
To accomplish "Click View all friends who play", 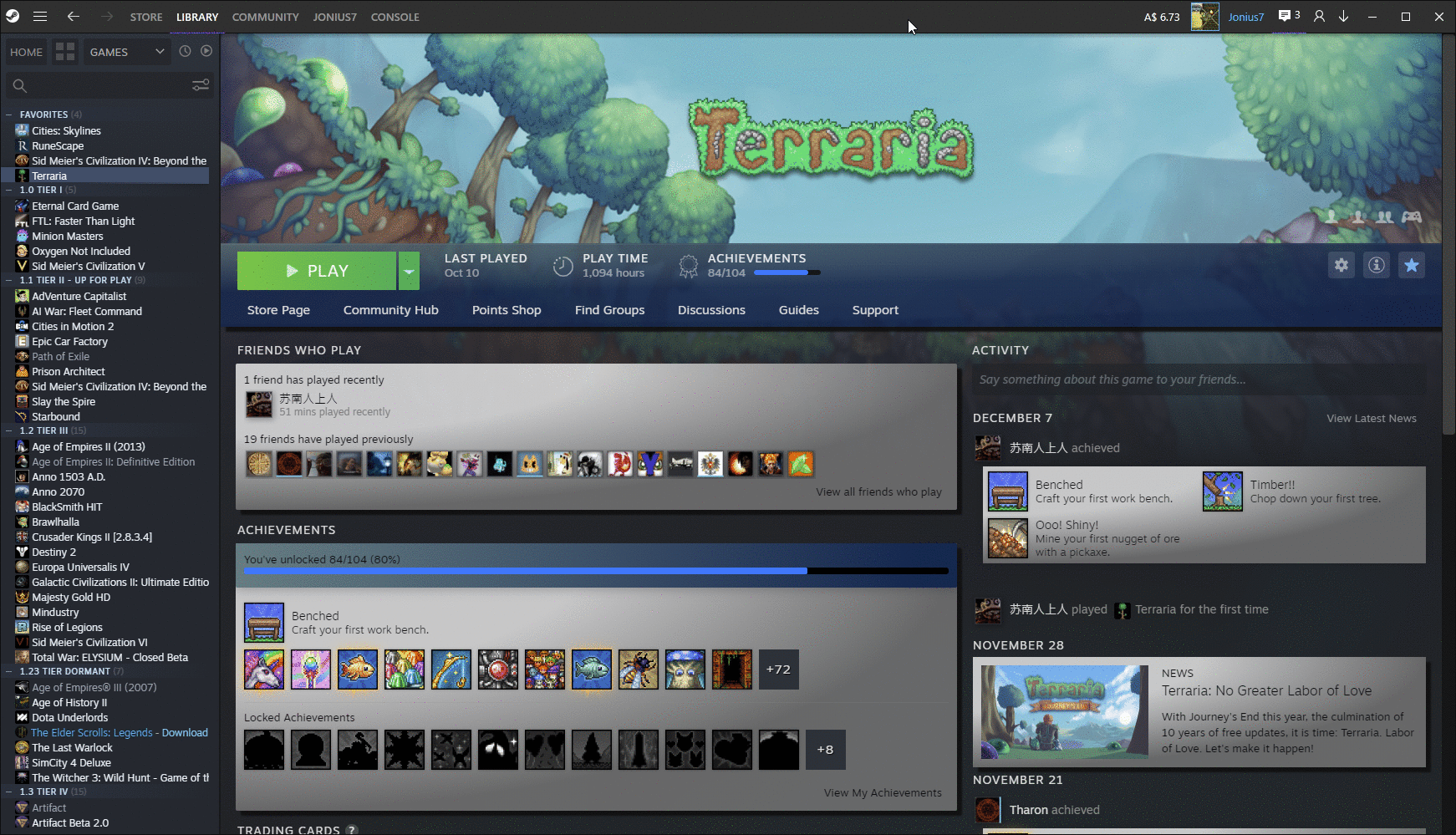I will pos(879,491).
